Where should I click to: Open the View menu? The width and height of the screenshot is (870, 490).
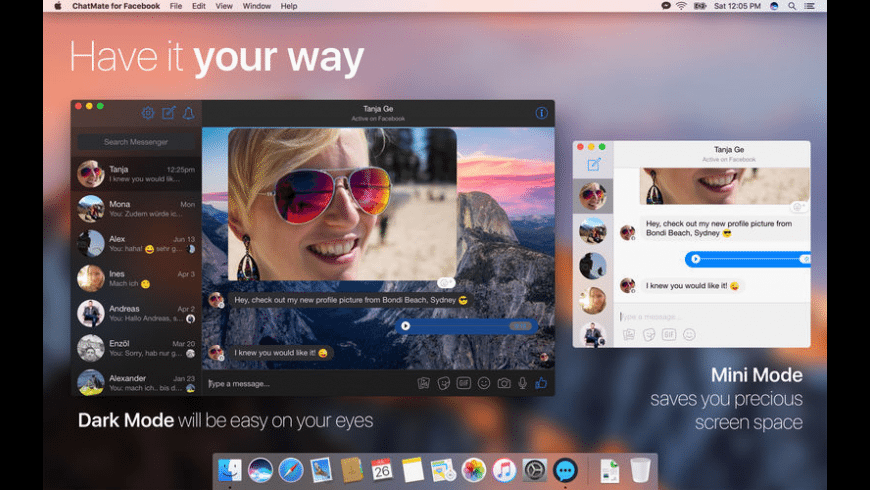224,6
